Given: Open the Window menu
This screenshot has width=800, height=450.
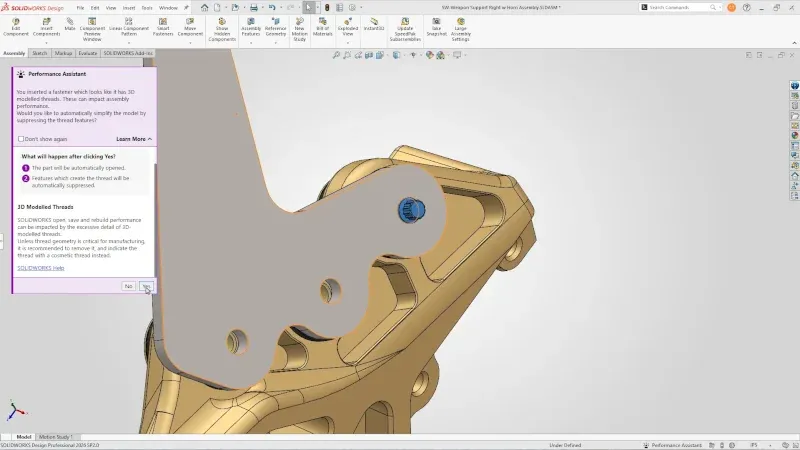Looking at the screenshot, I should [168, 8].
